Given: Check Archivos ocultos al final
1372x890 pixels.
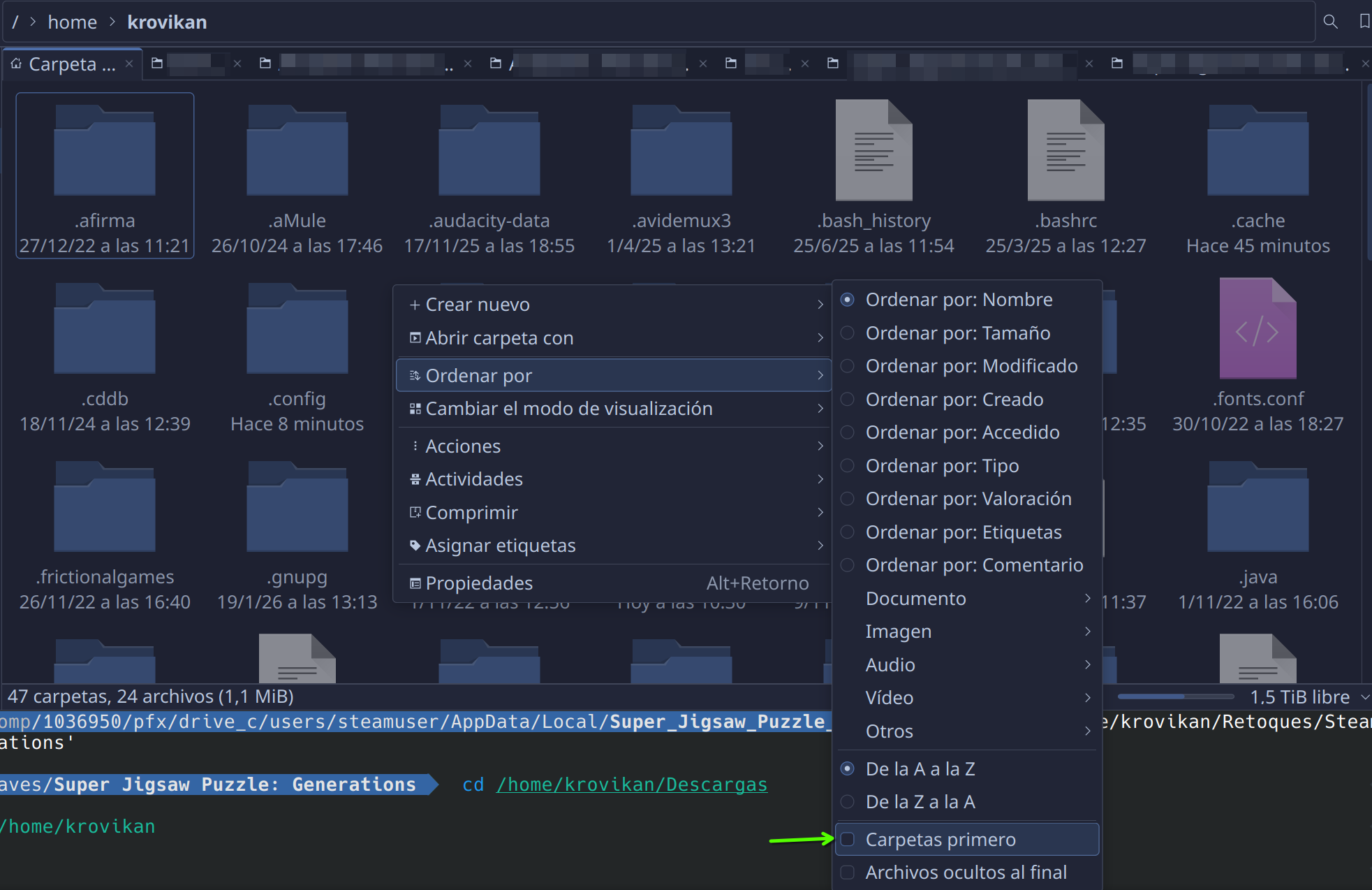Looking at the screenshot, I should [x=848, y=873].
